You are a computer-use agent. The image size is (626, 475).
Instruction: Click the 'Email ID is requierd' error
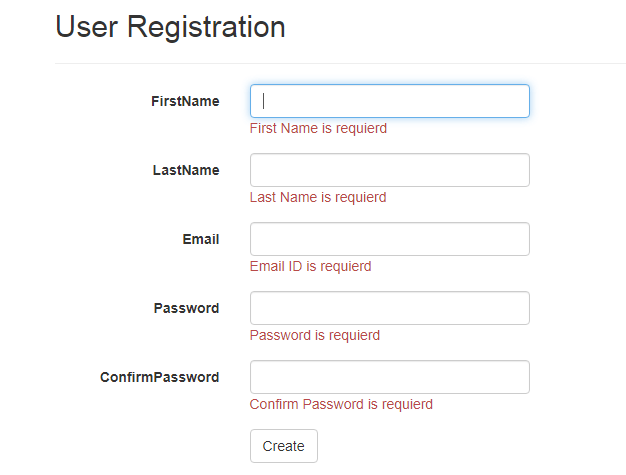pyautogui.click(x=310, y=266)
